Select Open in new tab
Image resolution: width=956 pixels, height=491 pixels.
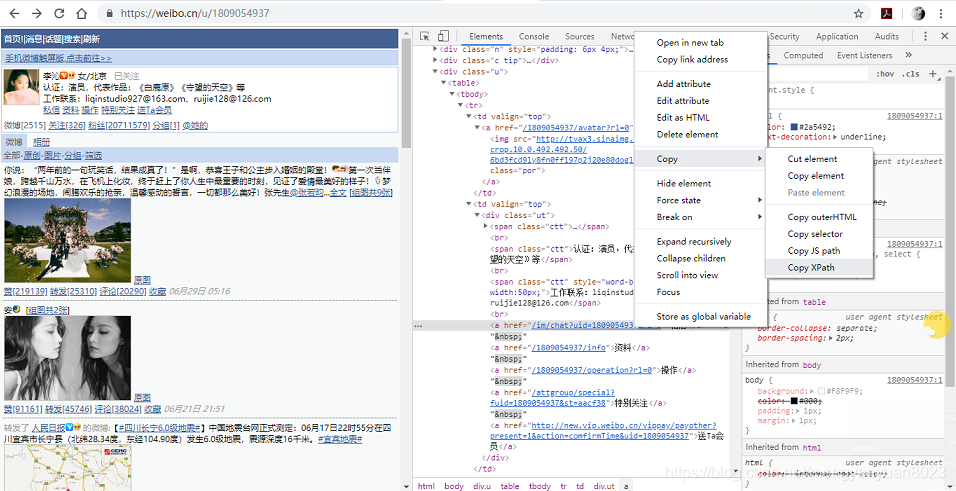700,43
